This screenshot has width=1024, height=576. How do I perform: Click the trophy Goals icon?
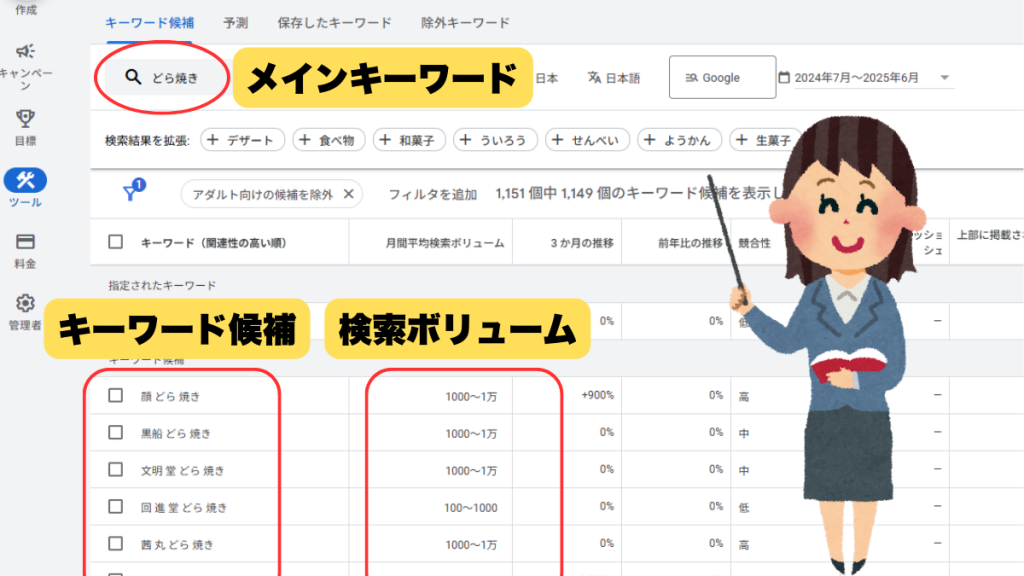click(x=26, y=119)
